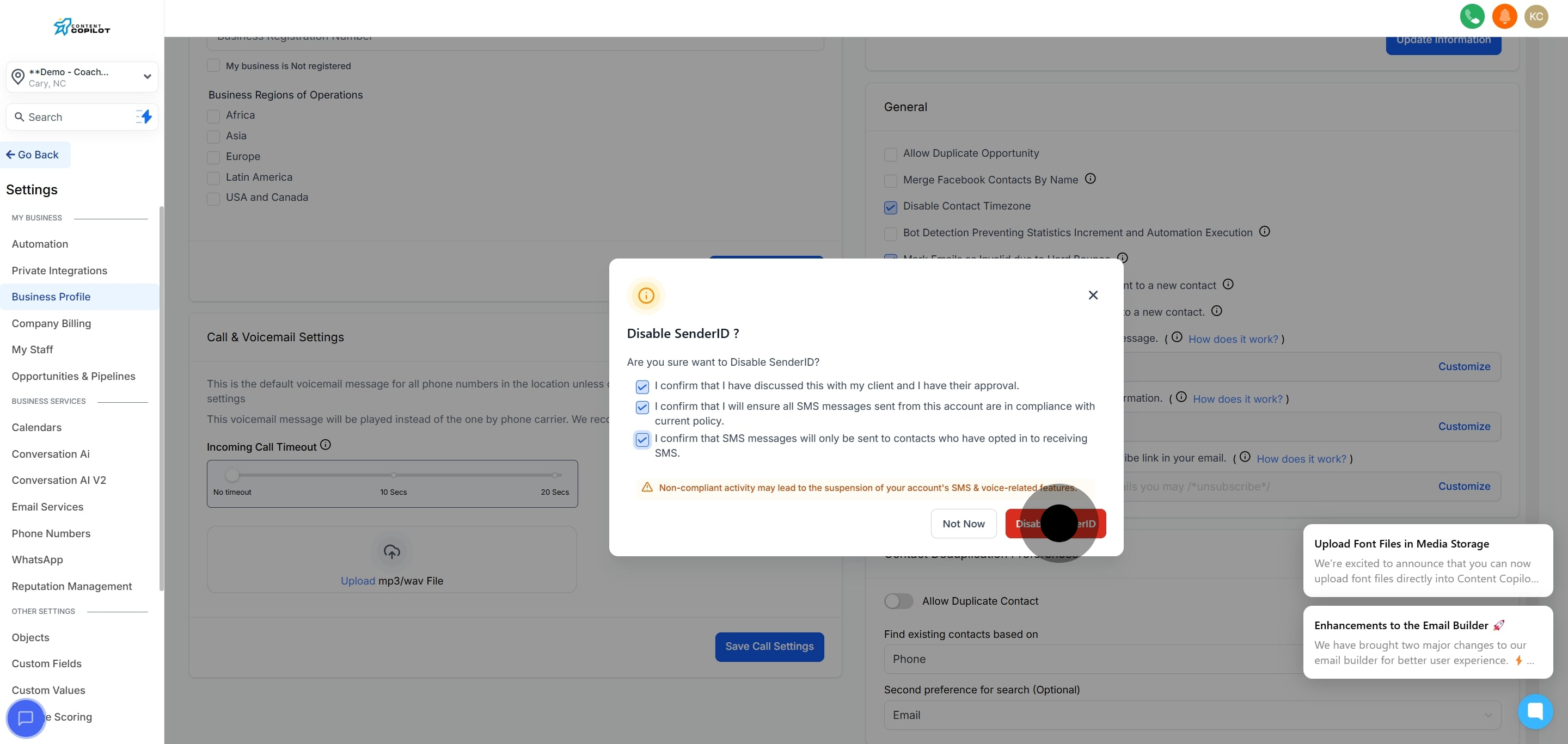Close the Disable SenderID dialog
The width and height of the screenshot is (1568, 744).
[x=1093, y=295]
